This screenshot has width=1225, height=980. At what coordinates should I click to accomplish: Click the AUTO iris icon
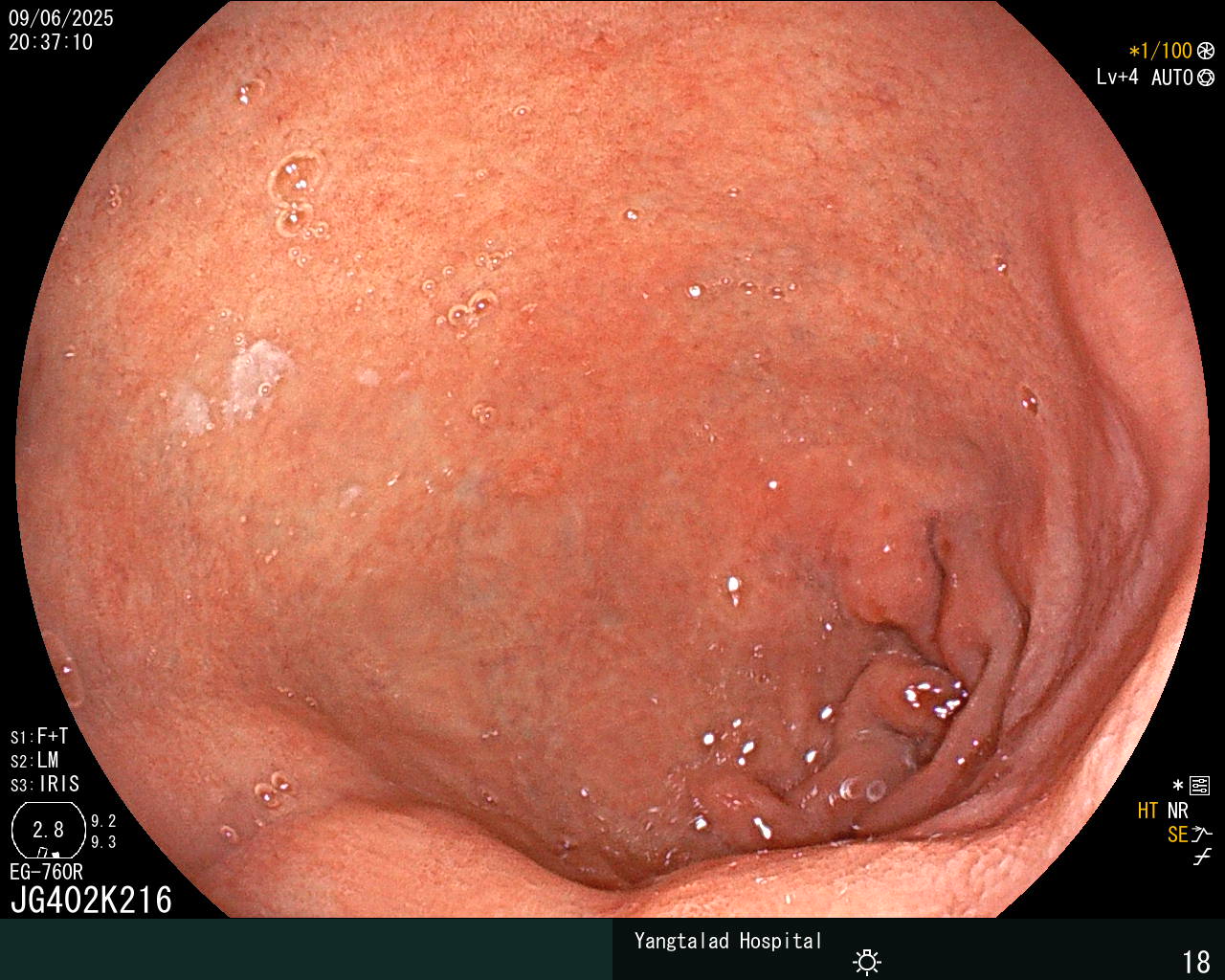click(1206, 78)
